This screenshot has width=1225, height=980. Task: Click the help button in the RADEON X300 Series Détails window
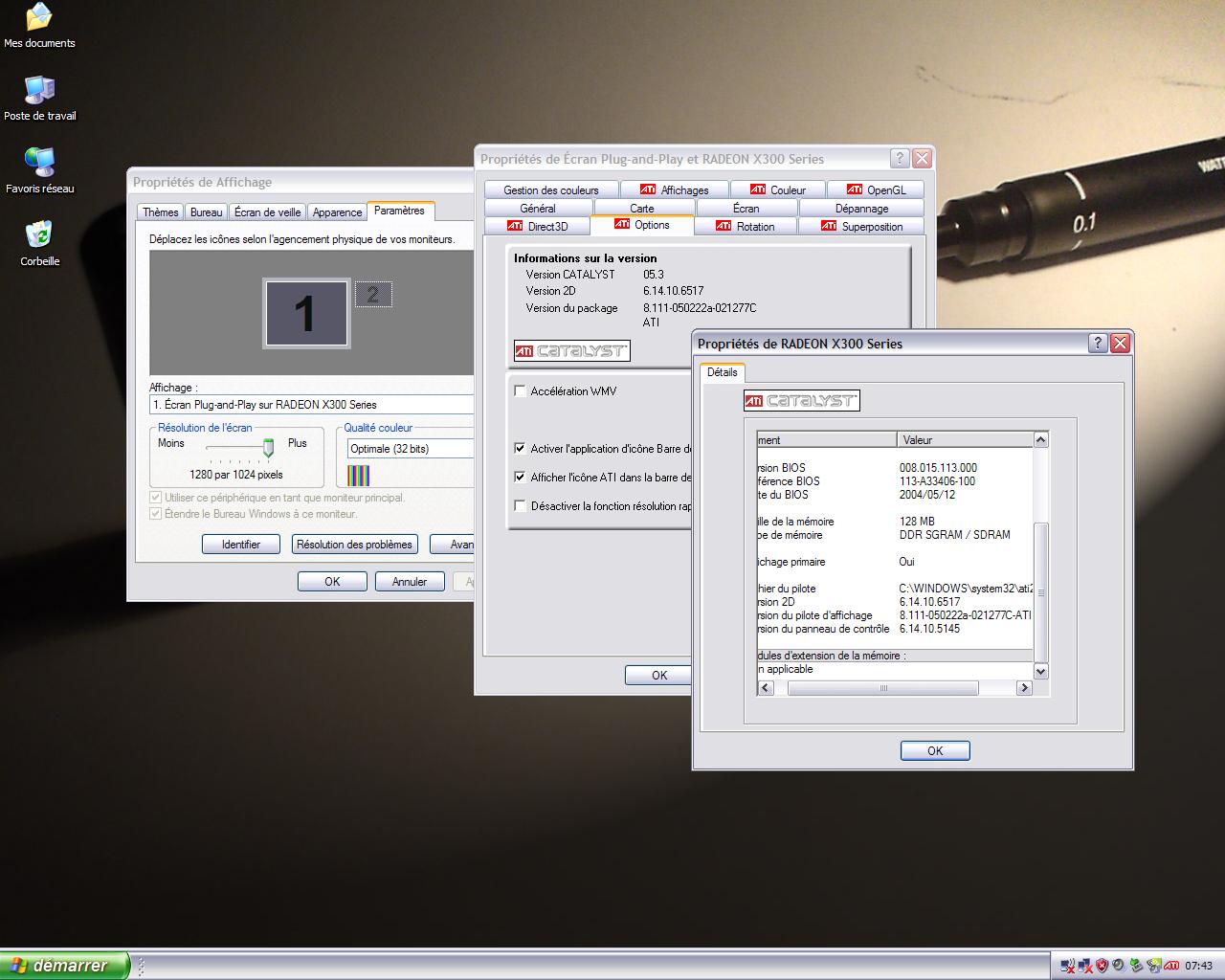1098,343
